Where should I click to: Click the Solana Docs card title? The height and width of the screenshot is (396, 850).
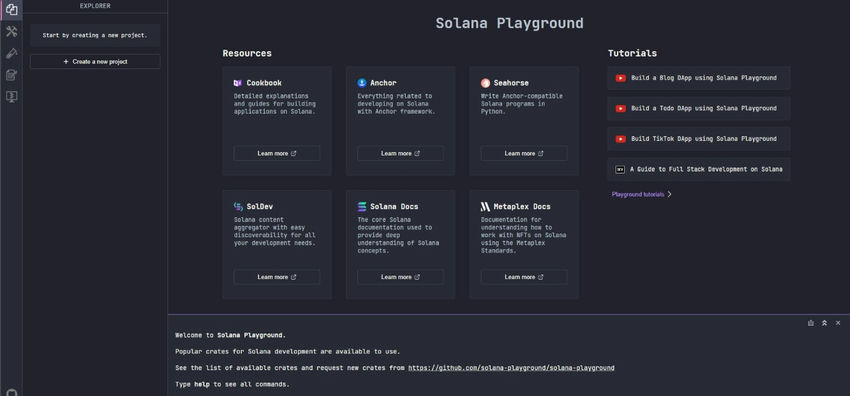[394, 206]
